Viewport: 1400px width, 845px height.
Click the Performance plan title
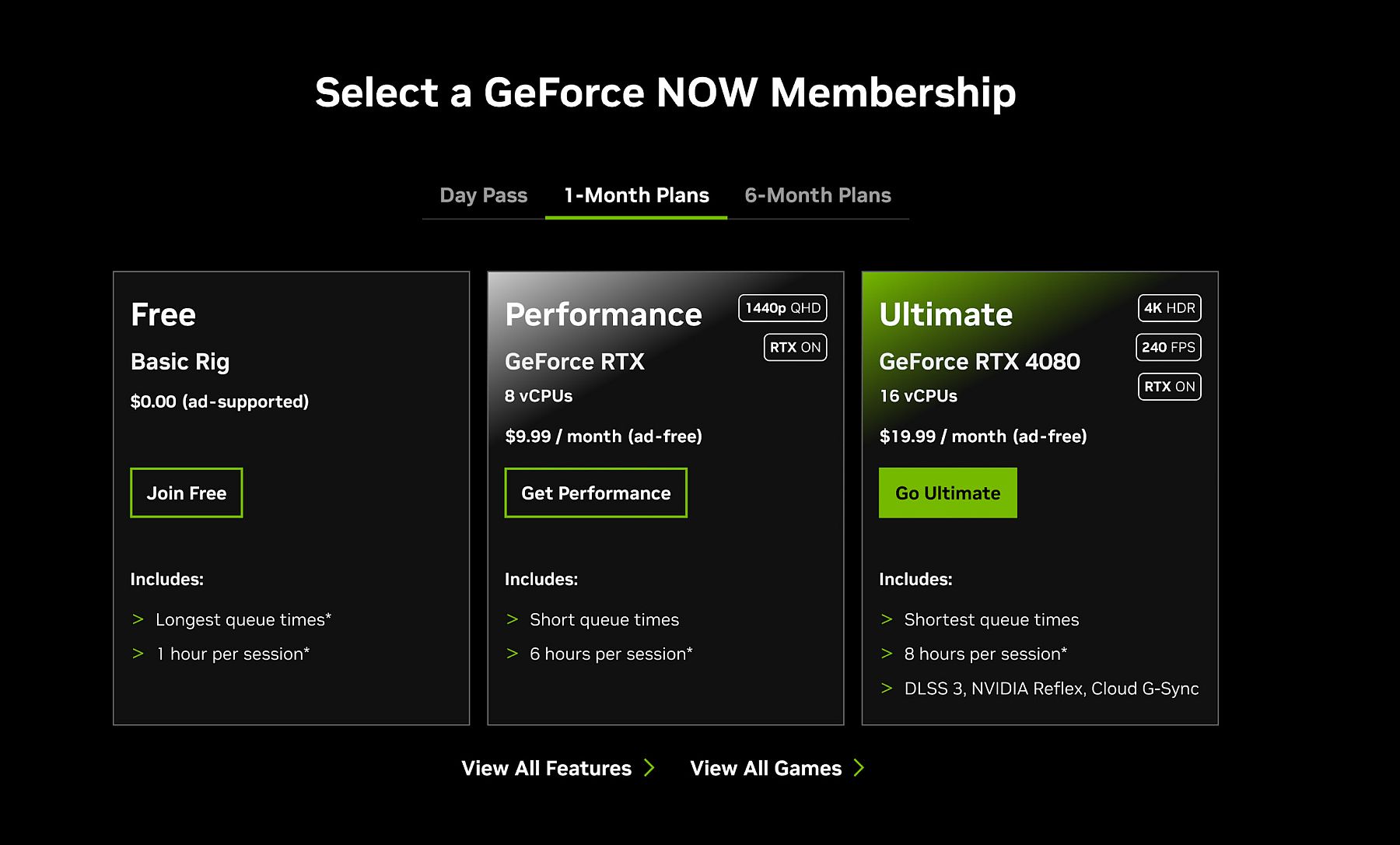coord(603,314)
